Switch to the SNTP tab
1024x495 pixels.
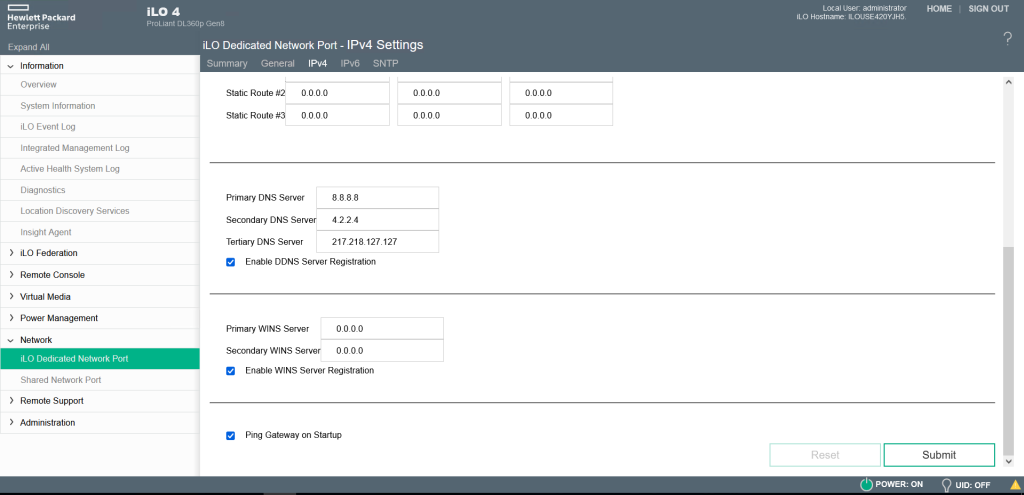tap(385, 63)
